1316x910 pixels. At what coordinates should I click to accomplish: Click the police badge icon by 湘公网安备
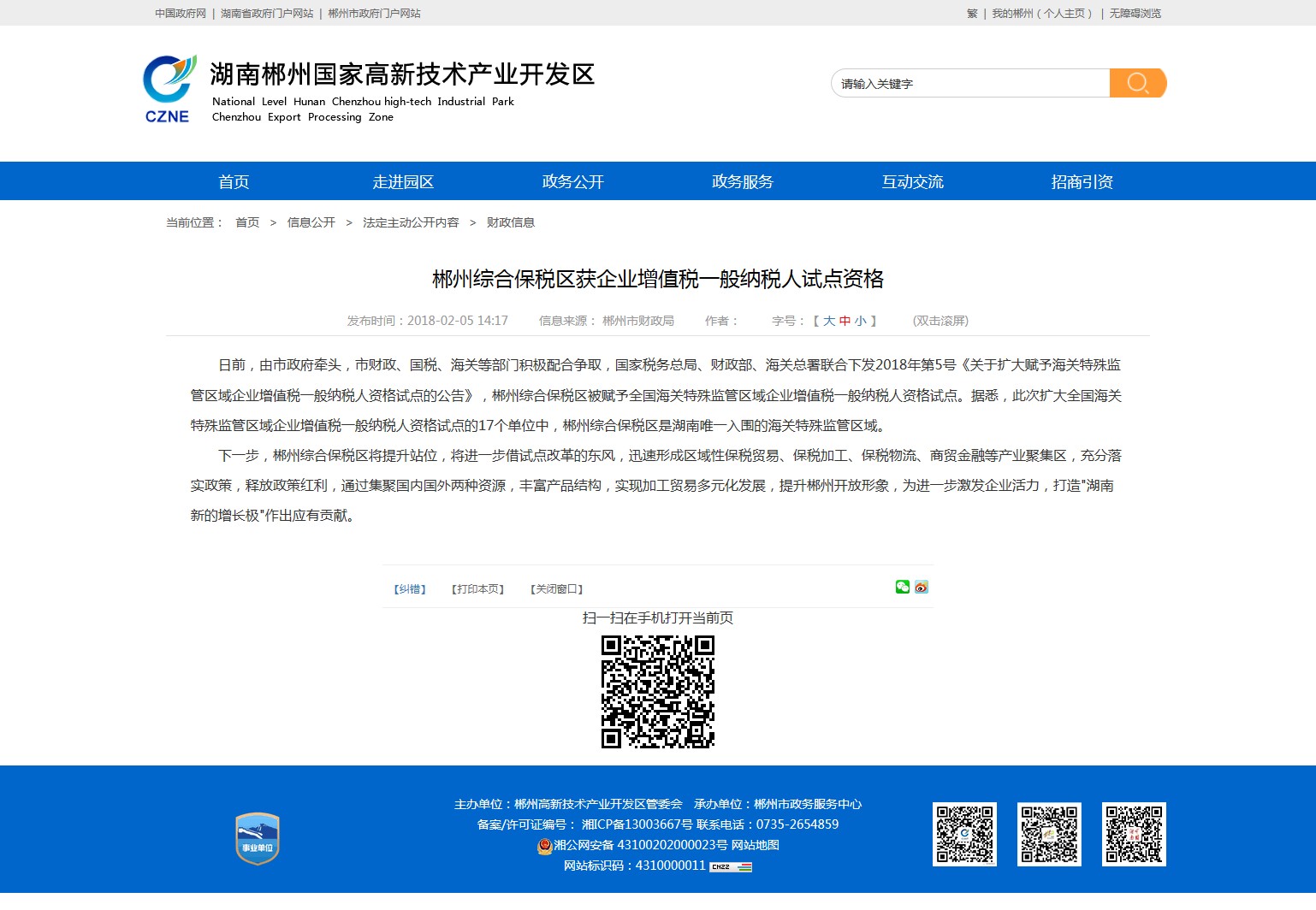coord(544,846)
